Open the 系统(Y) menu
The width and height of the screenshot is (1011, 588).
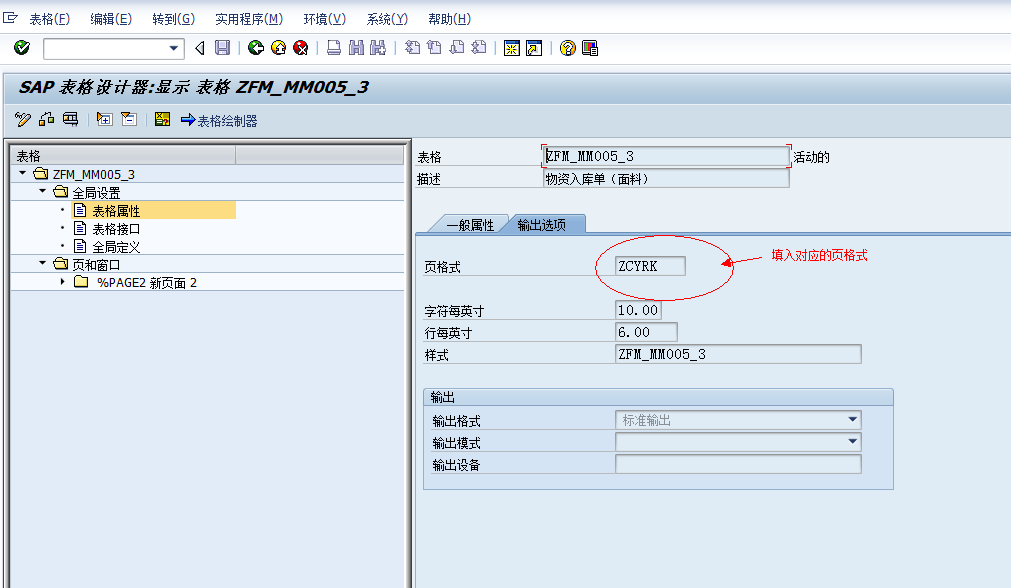tap(387, 19)
